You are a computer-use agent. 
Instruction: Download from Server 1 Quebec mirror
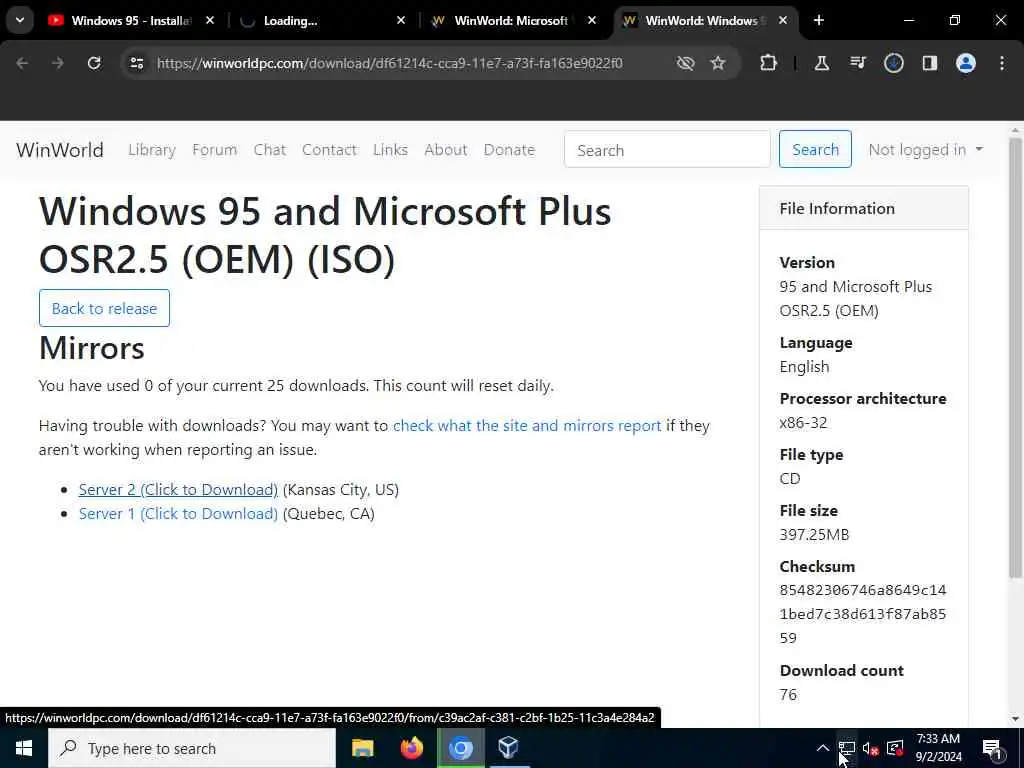point(178,514)
